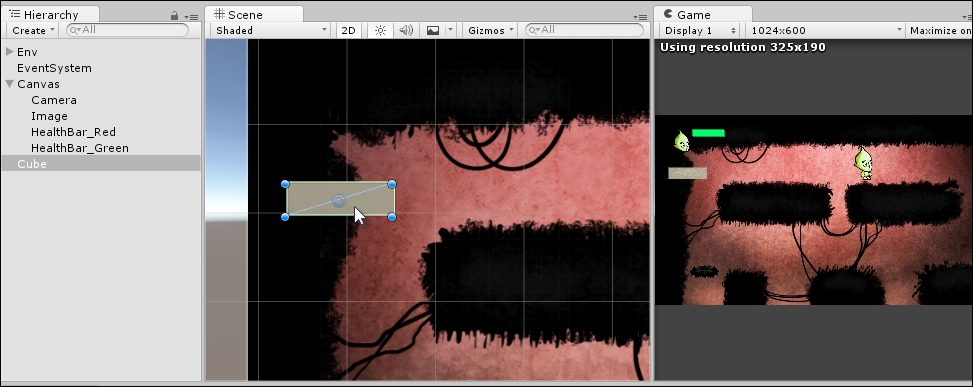Screen dimensions: 973x387
Task: Click the tan cube in Game view
Action: [688, 173]
